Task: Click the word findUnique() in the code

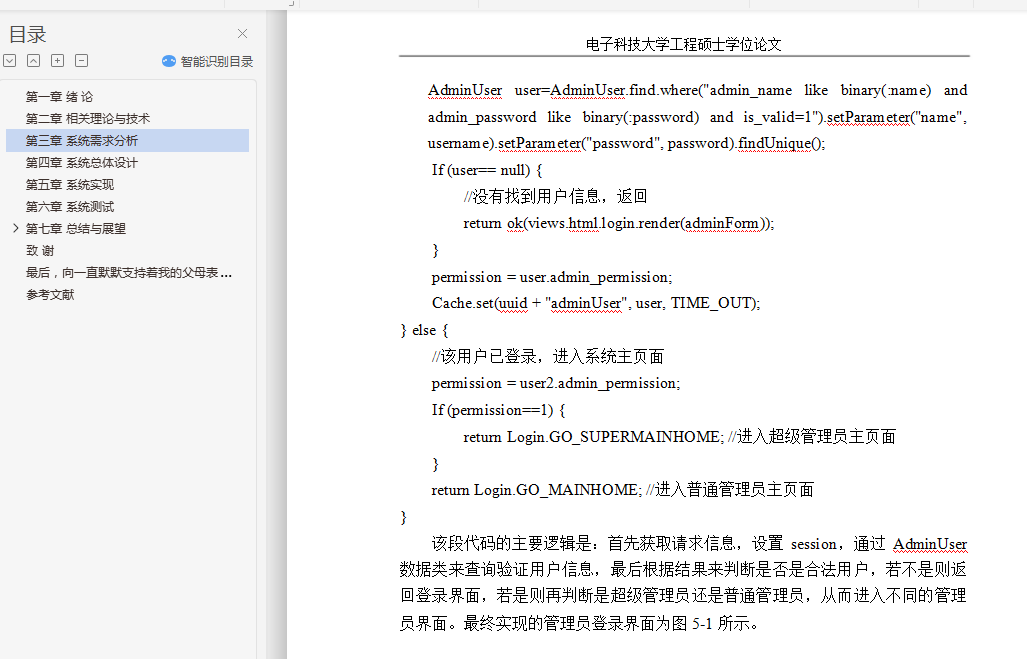Action: (x=781, y=143)
